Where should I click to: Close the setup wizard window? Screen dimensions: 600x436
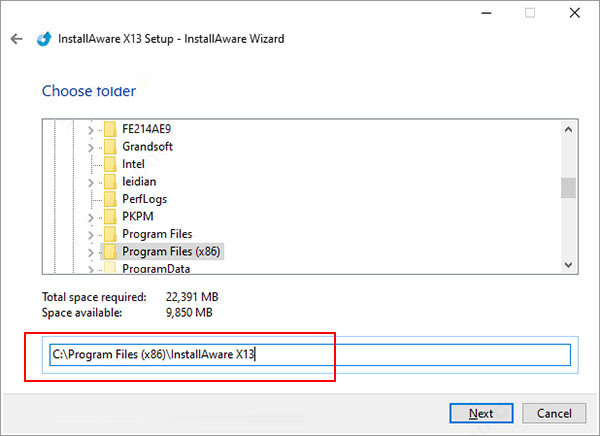[574, 13]
